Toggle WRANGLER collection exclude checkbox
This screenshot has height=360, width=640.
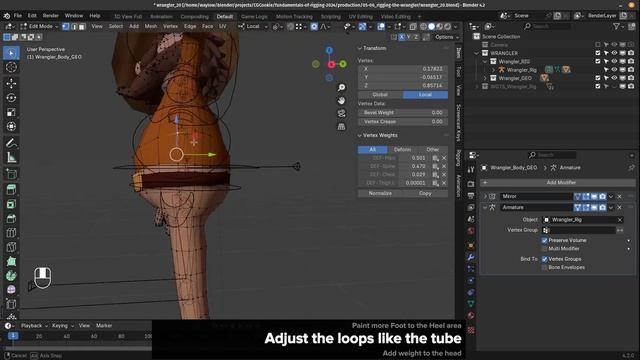(x=598, y=53)
